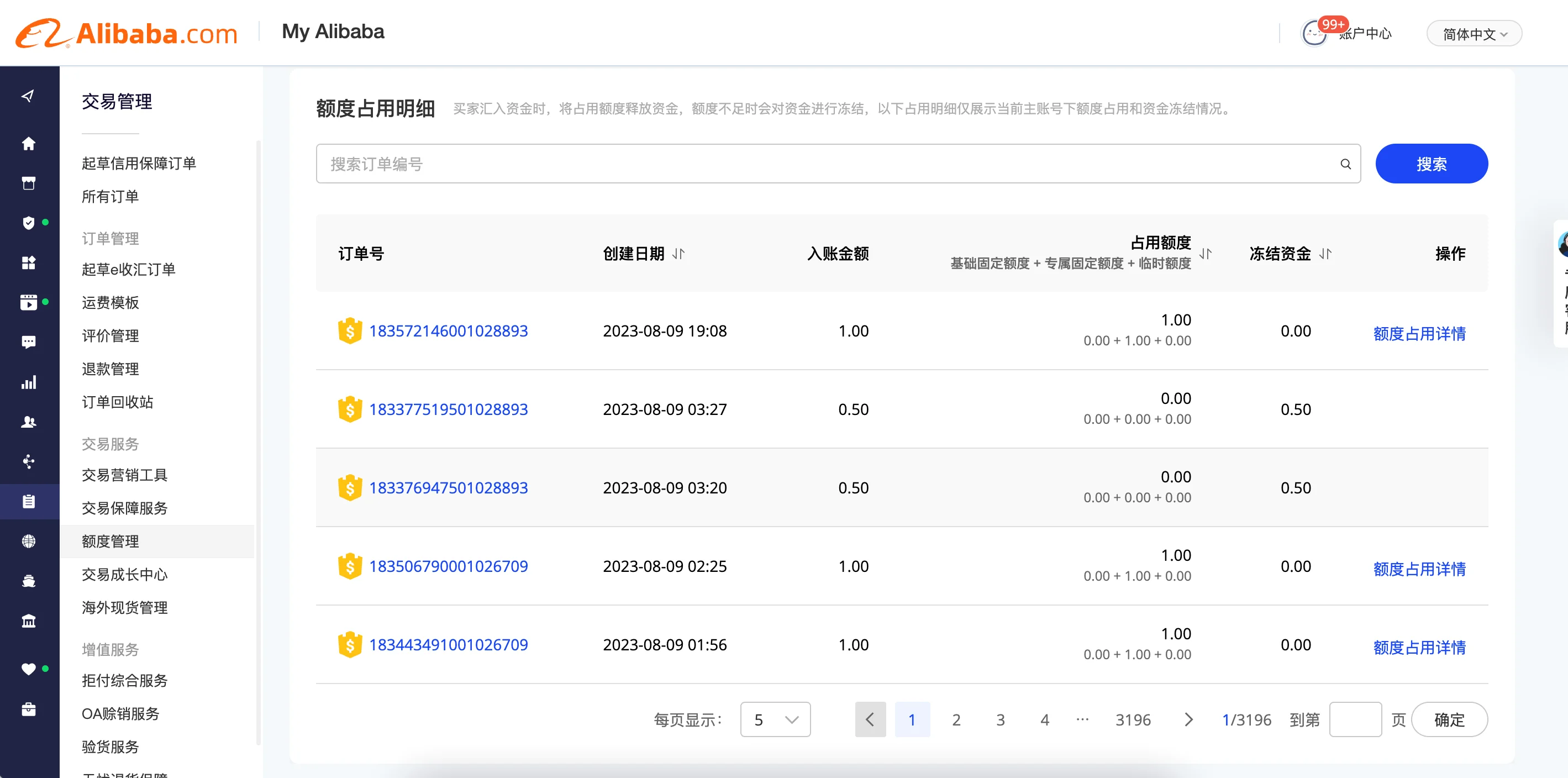Click the home icon in left sidebar

(x=29, y=144)
